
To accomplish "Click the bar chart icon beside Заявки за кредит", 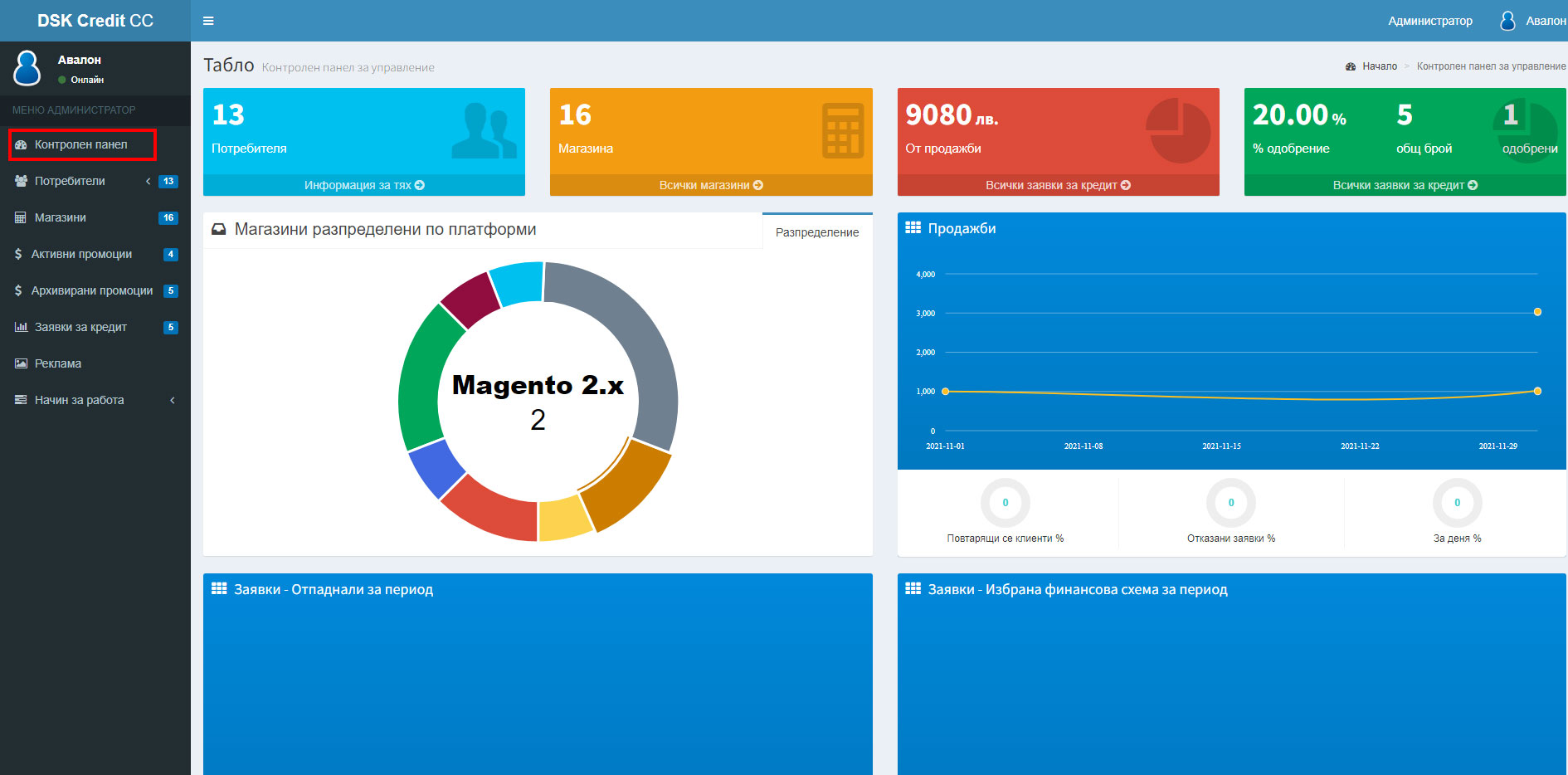I will tap(21, 327).
